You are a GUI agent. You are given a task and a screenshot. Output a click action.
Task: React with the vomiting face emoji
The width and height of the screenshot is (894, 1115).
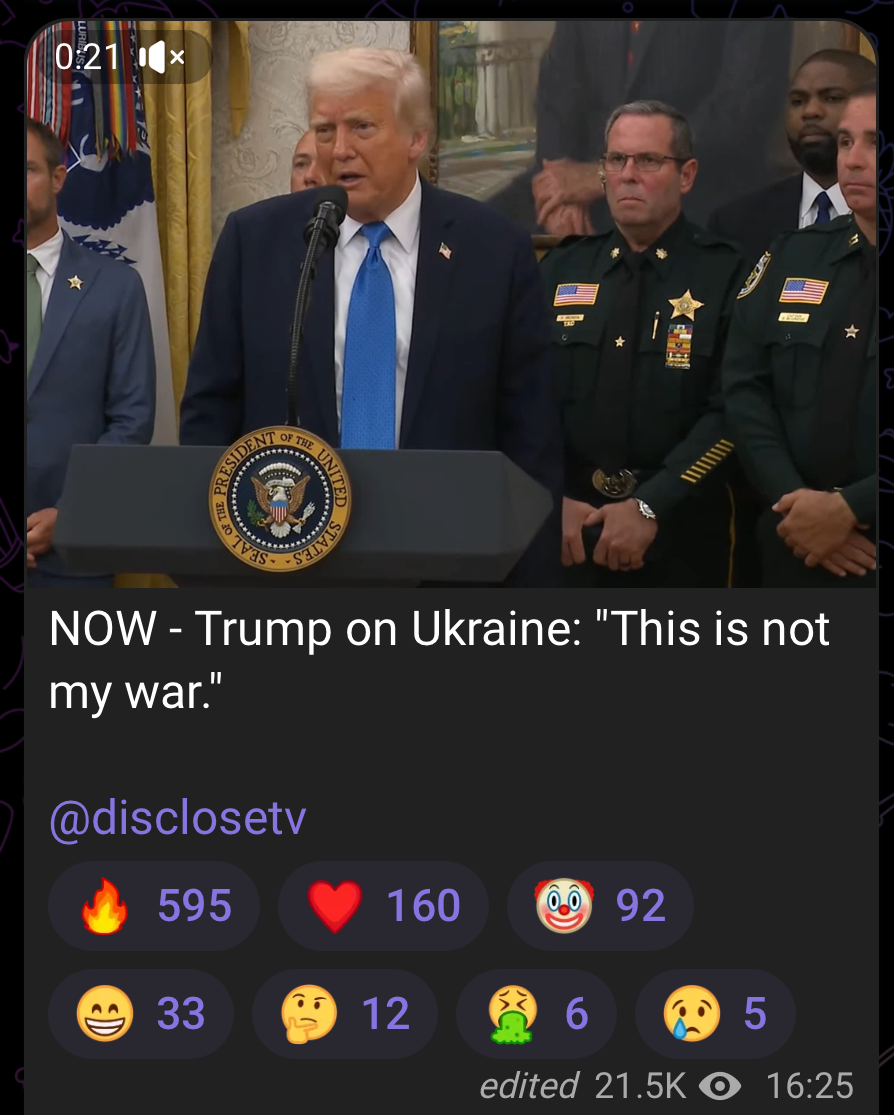click(513, 1015)
